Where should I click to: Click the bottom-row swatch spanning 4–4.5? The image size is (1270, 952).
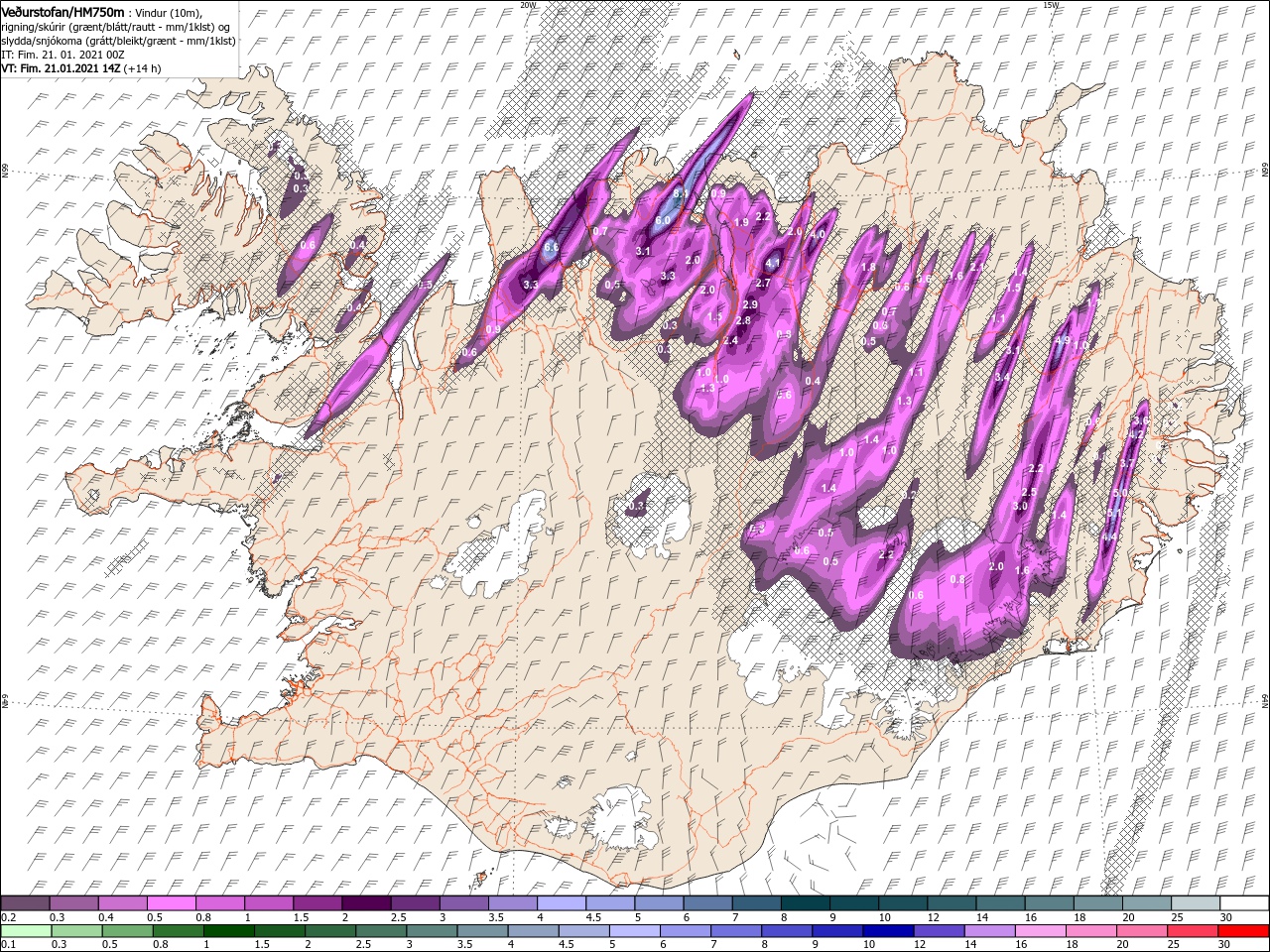coord(535,931)
